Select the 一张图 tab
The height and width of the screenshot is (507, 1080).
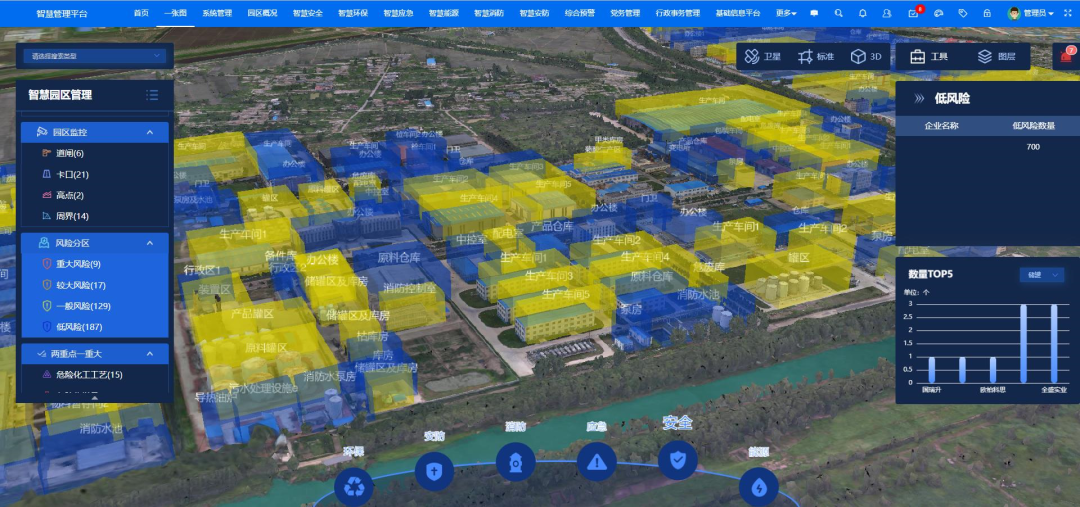[x=175, y=13]
